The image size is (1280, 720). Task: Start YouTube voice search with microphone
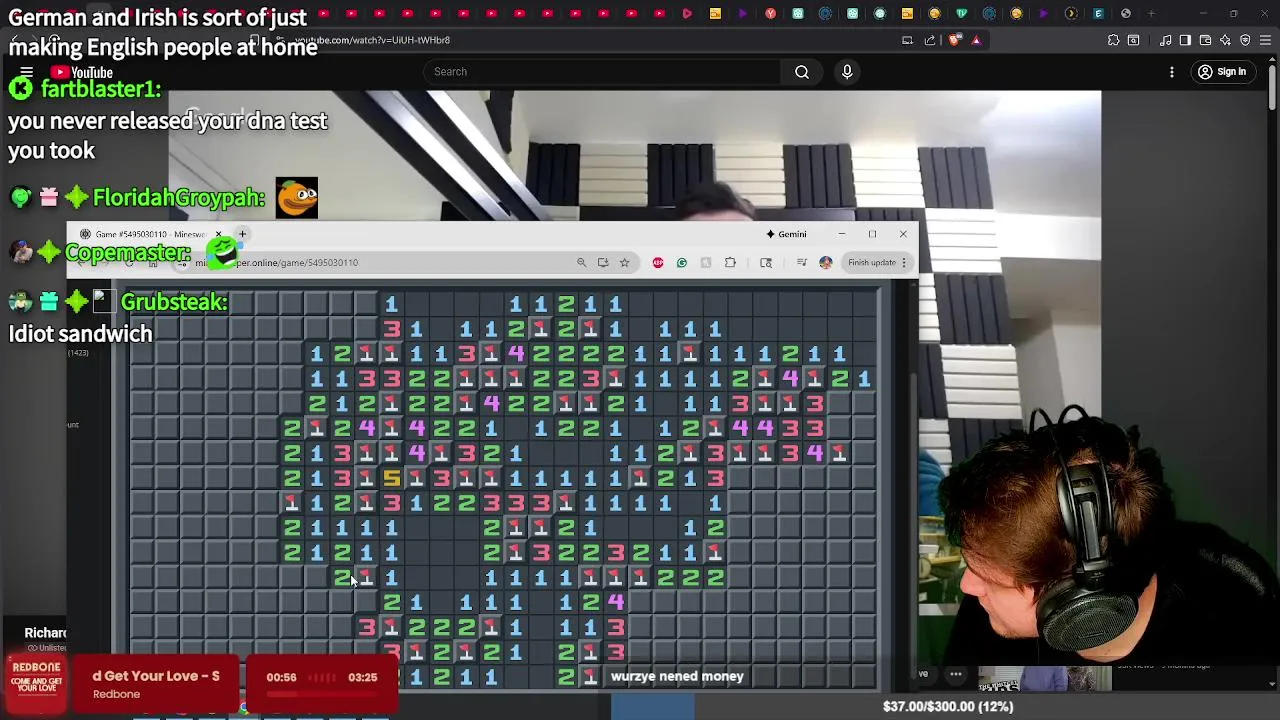(x=847, y=72)
